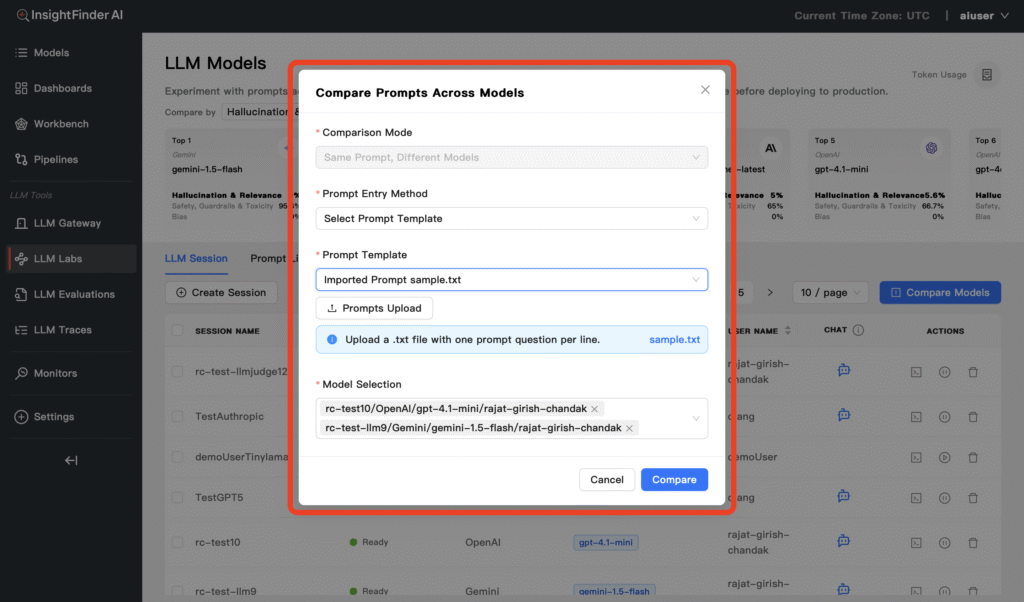
Task: Click the Prompts Upload button
Action: [374, 308]
